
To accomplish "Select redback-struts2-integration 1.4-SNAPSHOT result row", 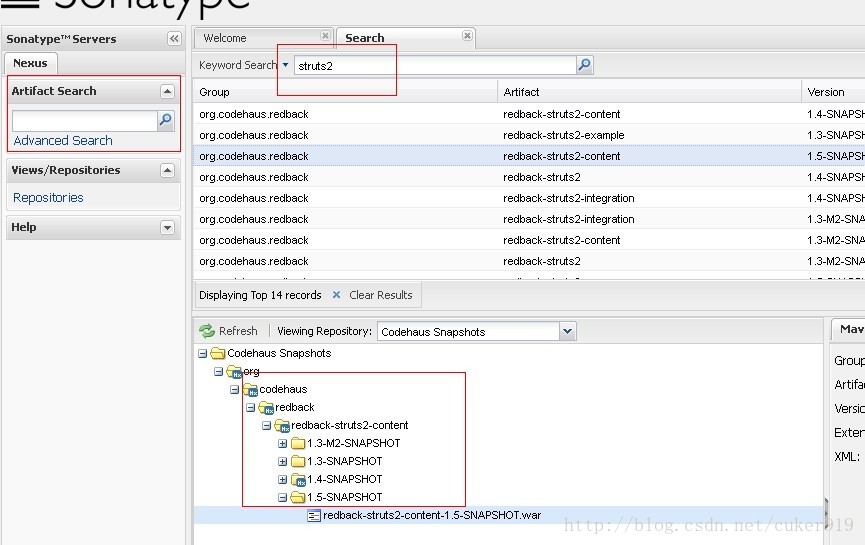I will (529, 198).
